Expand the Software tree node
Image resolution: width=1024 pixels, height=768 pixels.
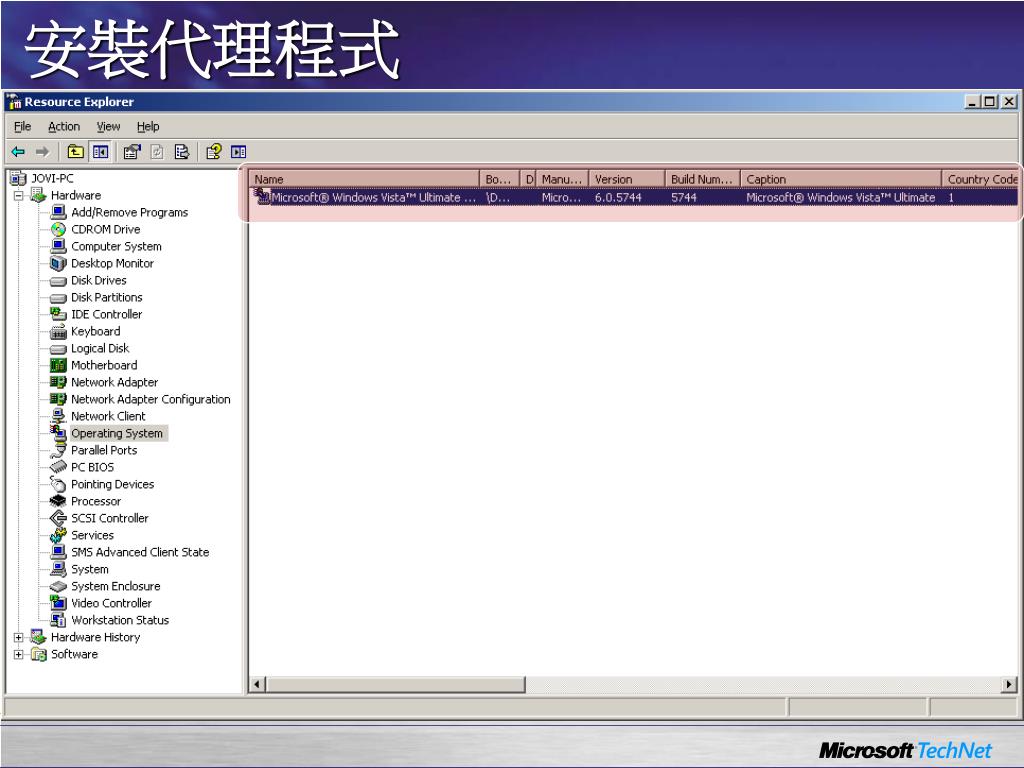[x=18, y=654]
